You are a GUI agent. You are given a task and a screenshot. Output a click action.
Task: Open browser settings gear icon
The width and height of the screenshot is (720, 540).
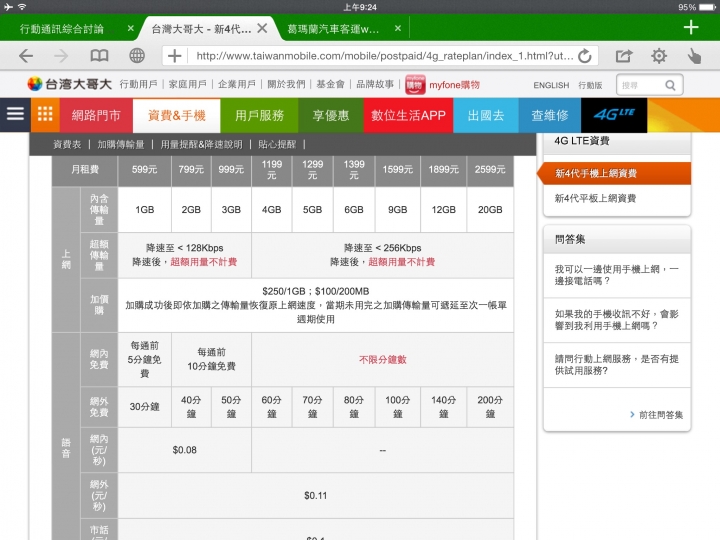659,56
